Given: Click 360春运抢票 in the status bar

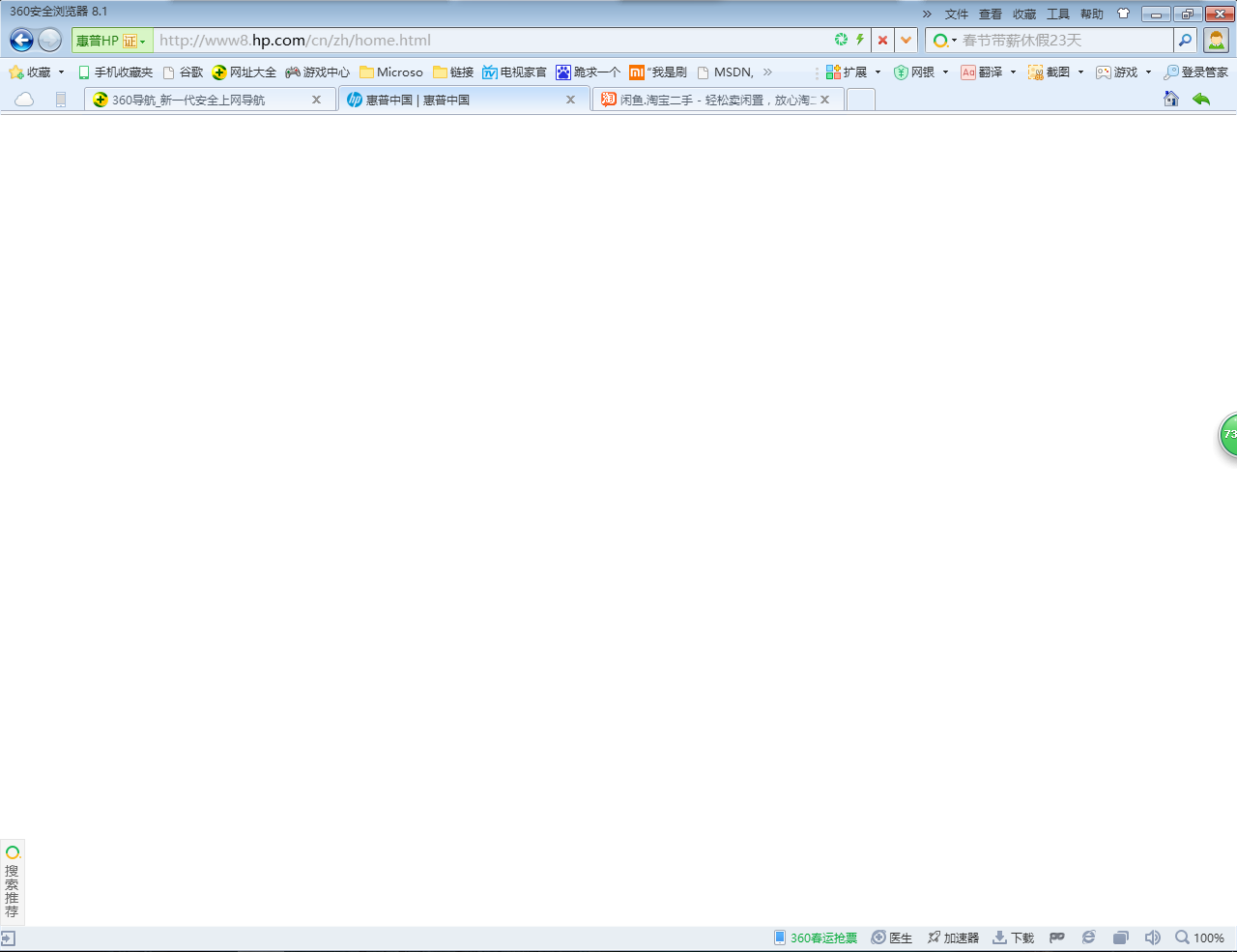Looking at the screenshot, I should click(816, 938).
